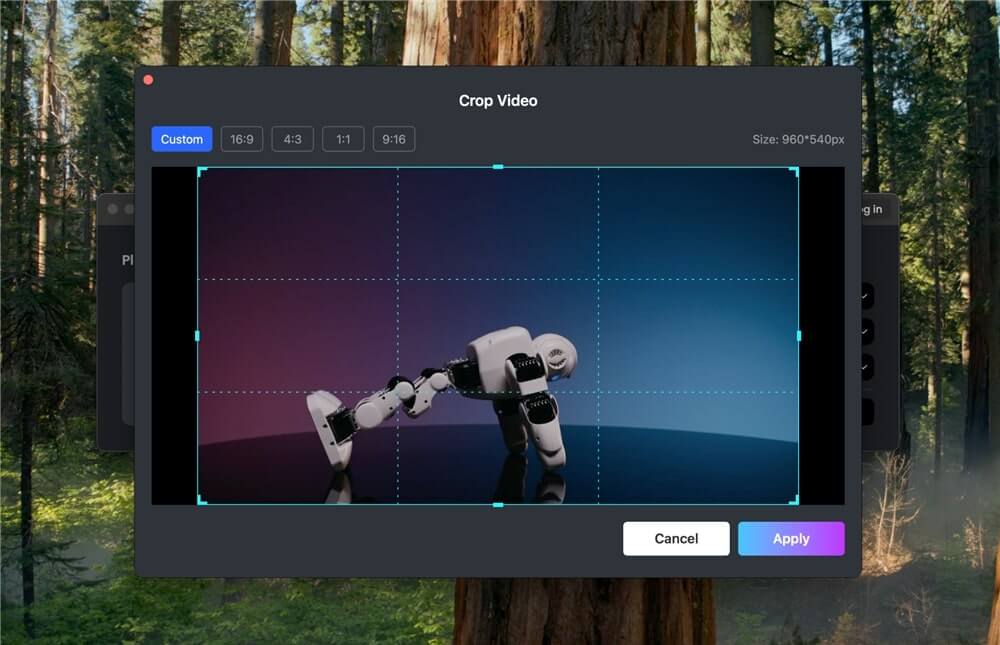Viewport: 1000px width, 645px height.
Task: Choose the 4:3 aspect ratio
Action: pyautogui.click(x=292, y=139)
